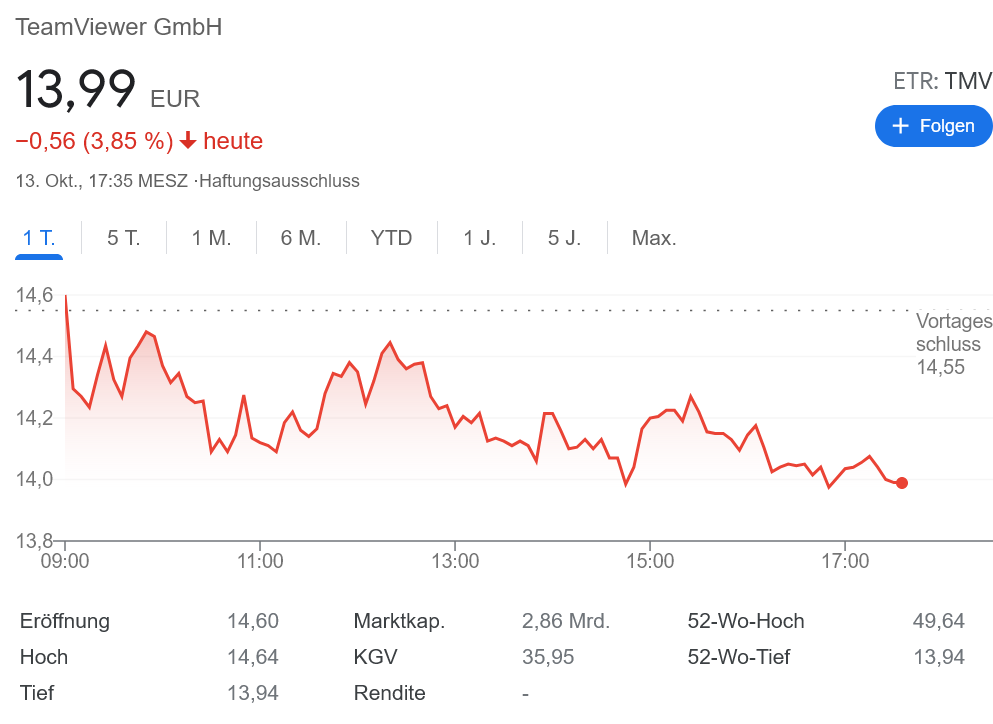This screenshot has width=993, height=724.
Task: Click the Eröffnung value 14,60
Action: (252, 621)
